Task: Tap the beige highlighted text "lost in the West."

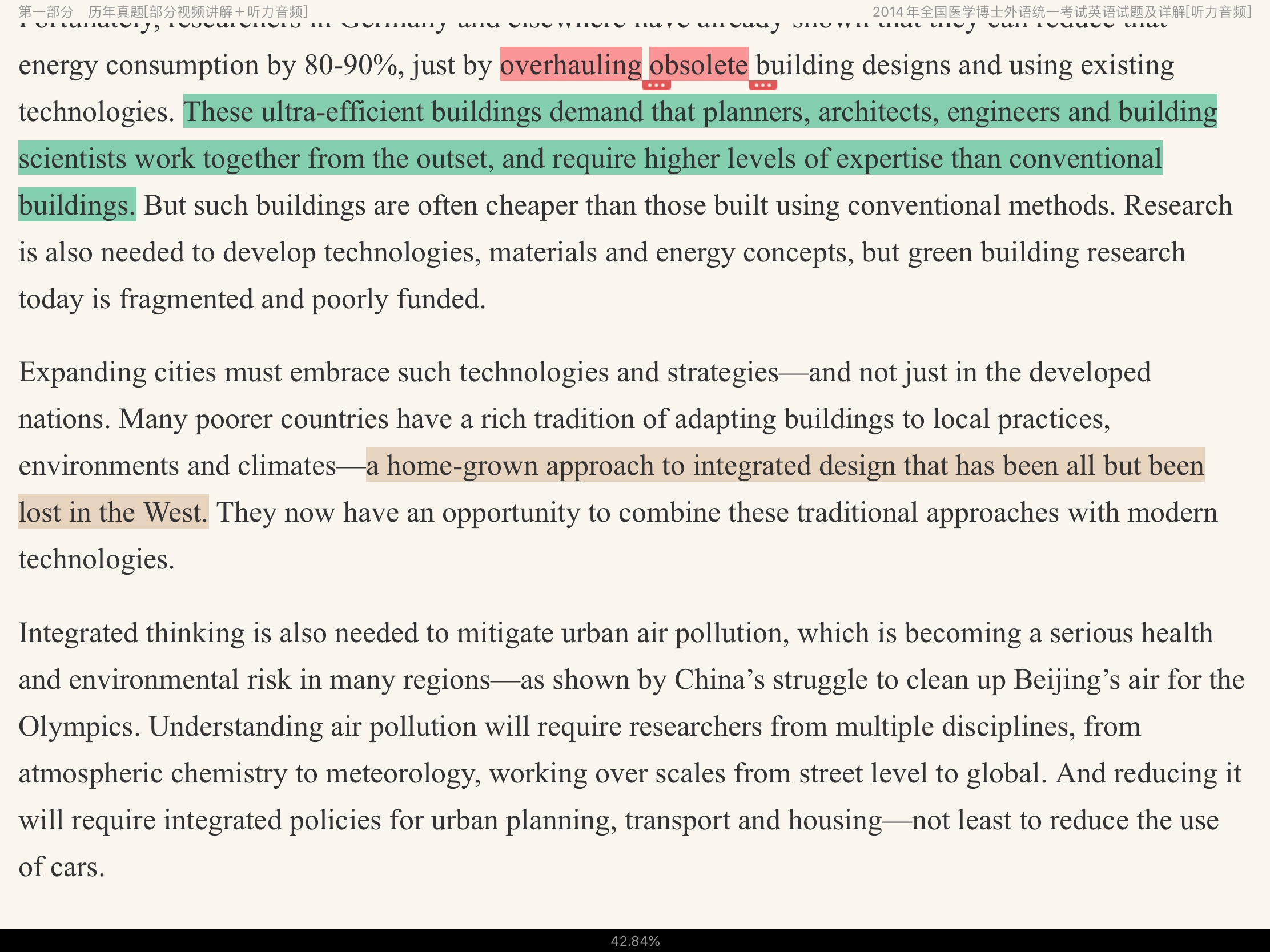Action: [x=113, y=513]
